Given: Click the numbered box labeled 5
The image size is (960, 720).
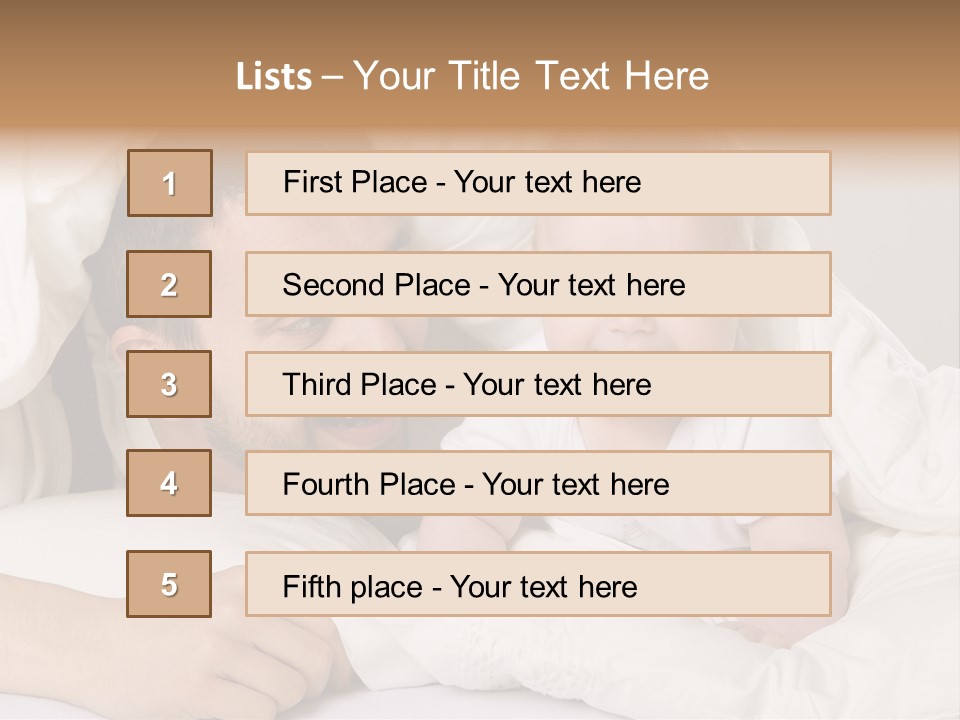Looking at the screenshot, I should pyautogui.click(x=169, y=584).
